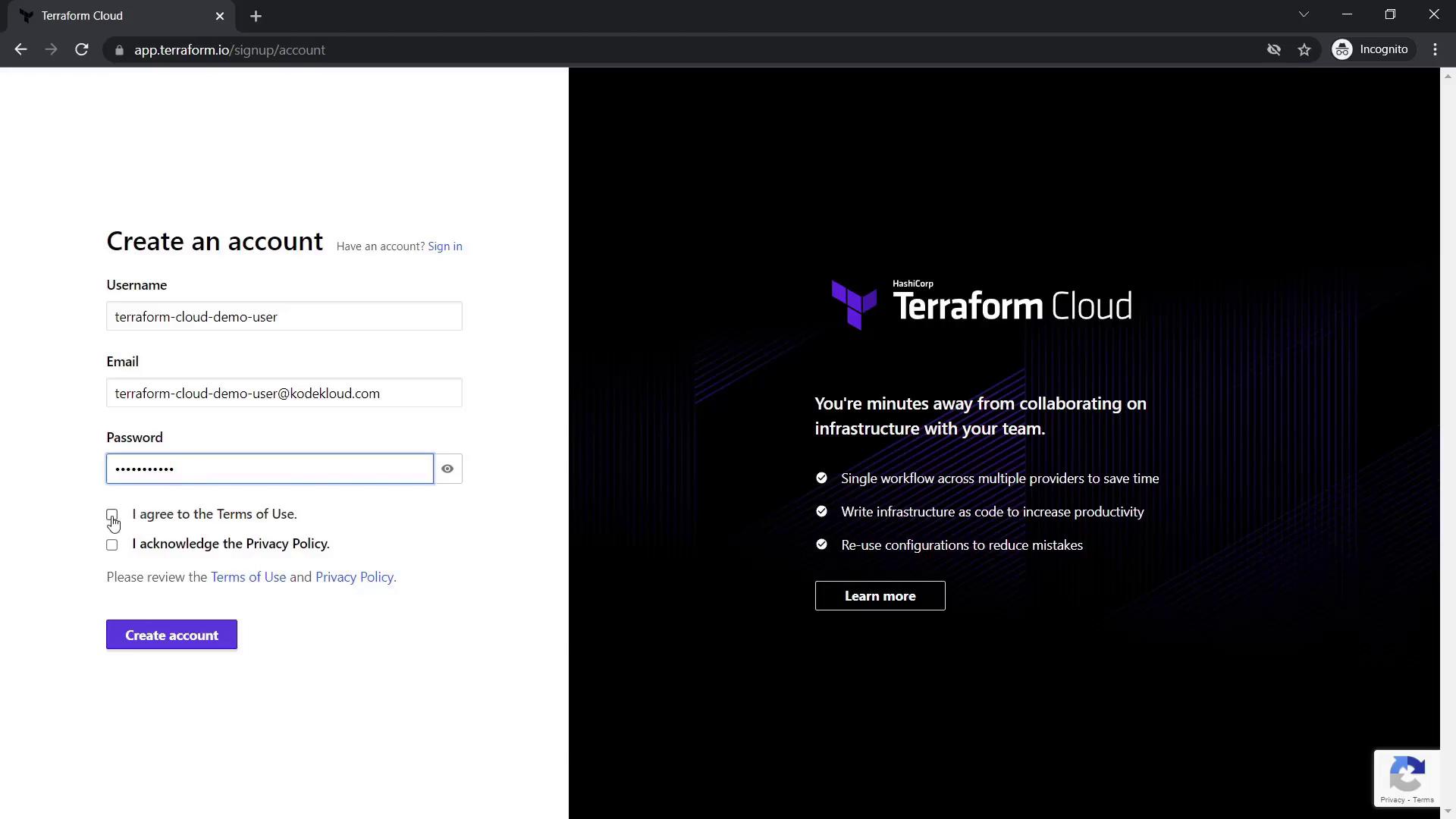Image resolution: width=1456 pixels, height=819 pixels.
Task: Close the Terraform Cloud tab
Action: [x=220, y=16]
